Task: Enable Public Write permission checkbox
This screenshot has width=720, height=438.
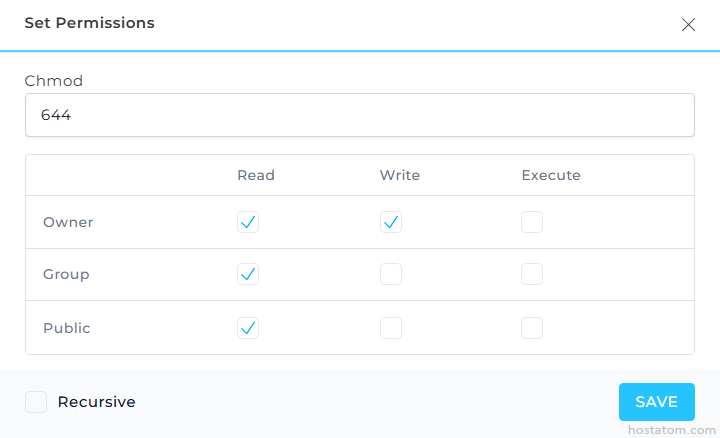Action: [x=391, y=328]
